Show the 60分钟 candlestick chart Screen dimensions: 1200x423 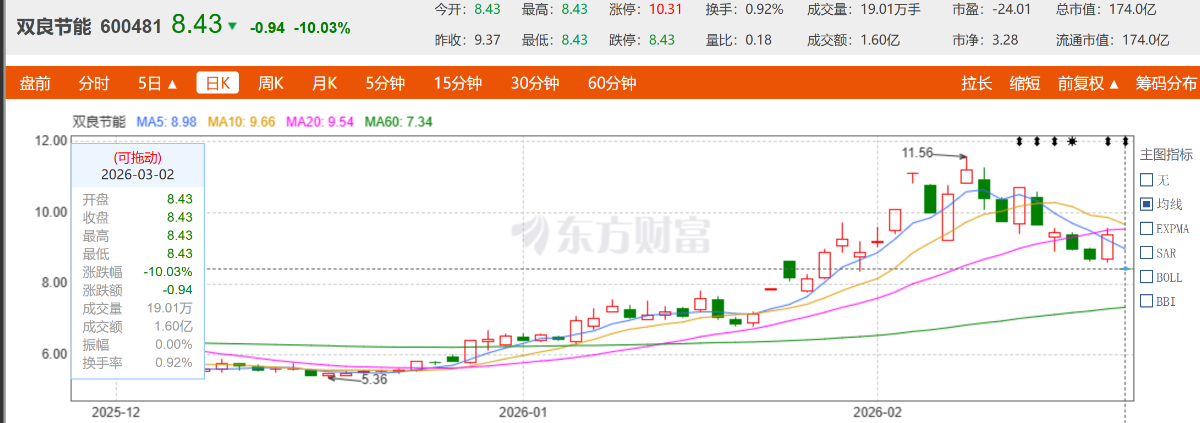(612, 83)
